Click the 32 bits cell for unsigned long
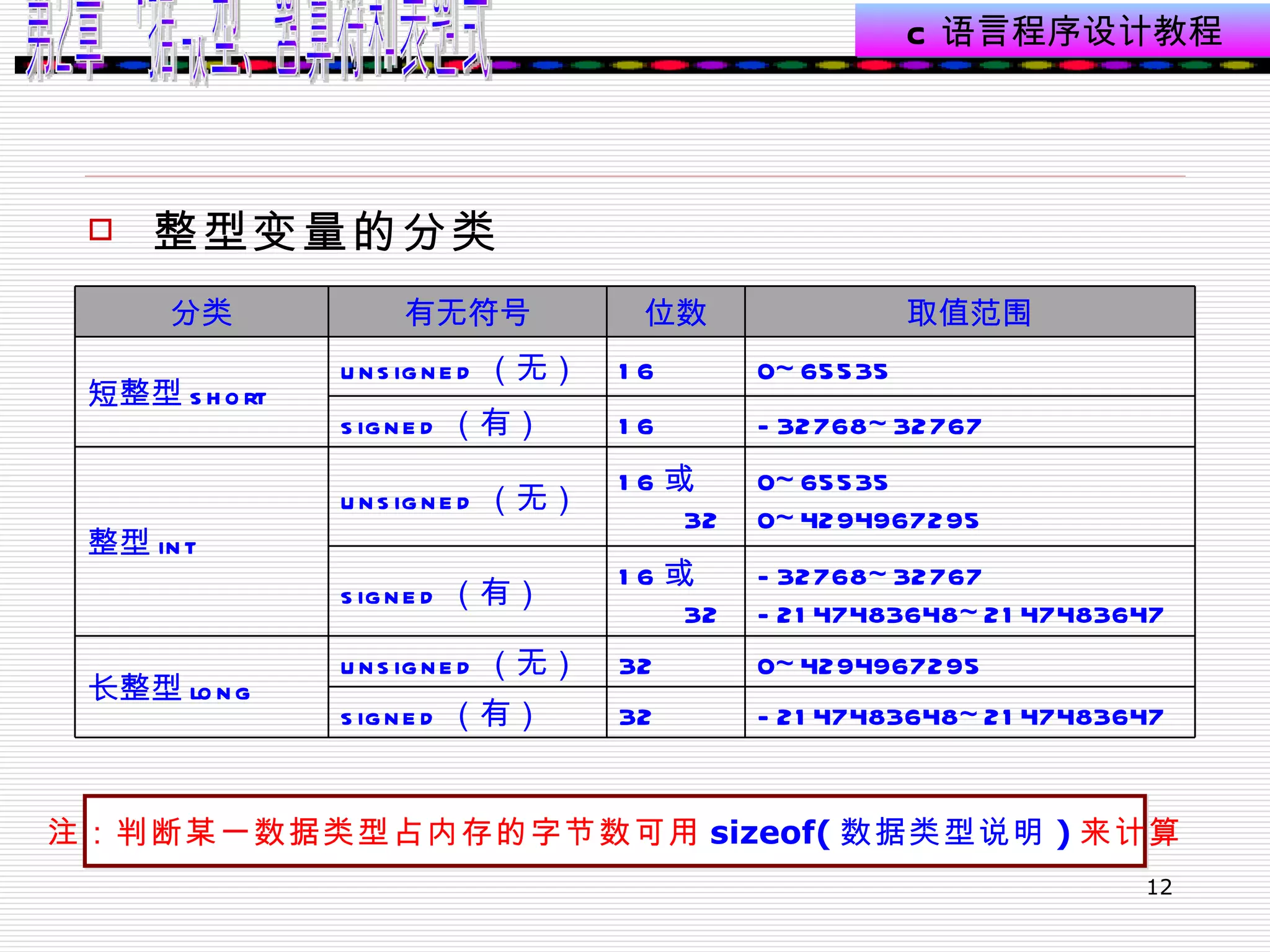Screen dimensions: 1270x952 click(676, 662)
